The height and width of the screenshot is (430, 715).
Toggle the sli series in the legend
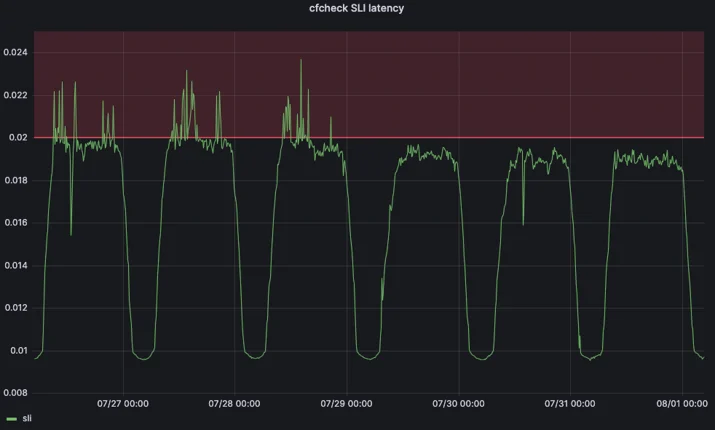pos(27,418)
